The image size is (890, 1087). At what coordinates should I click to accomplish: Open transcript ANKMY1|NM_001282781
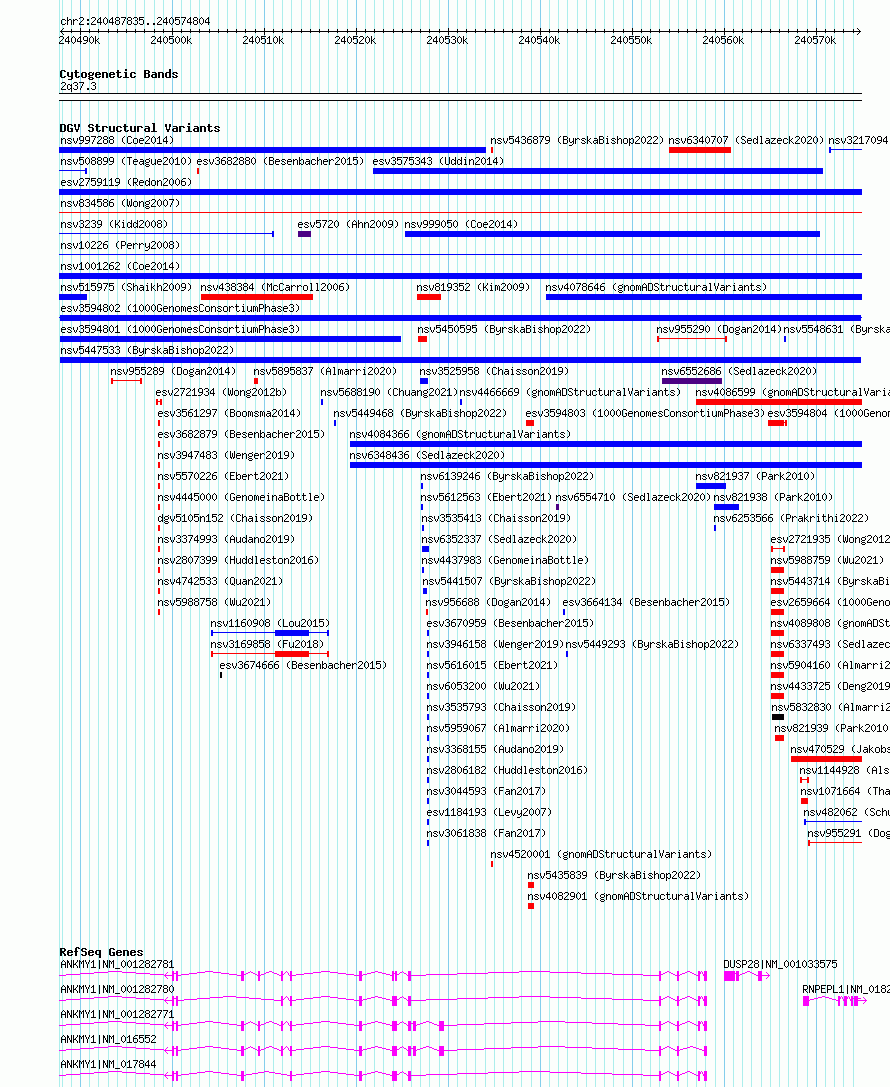click(x=117, y=964)
